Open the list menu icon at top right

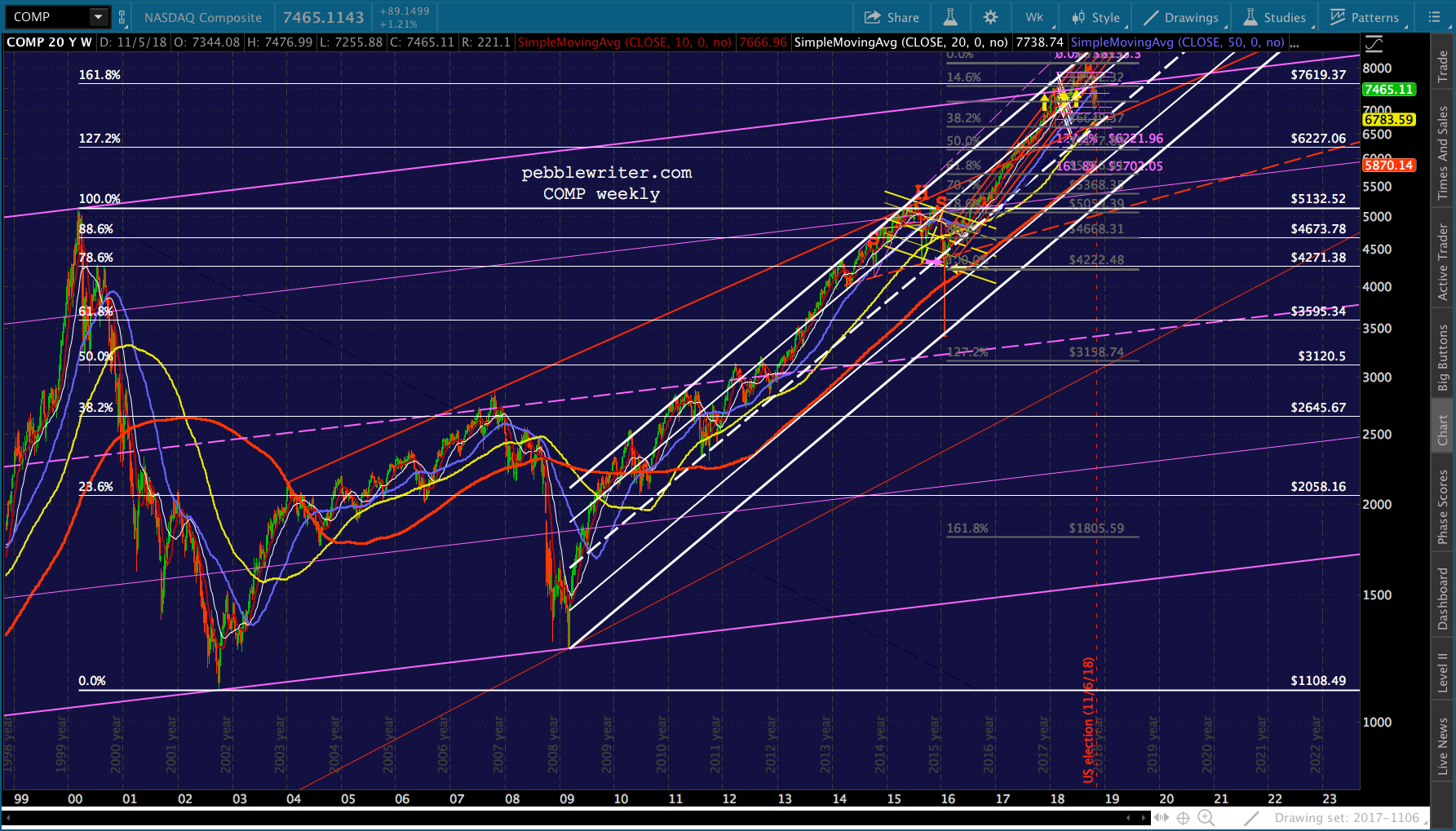[1435, 17]
